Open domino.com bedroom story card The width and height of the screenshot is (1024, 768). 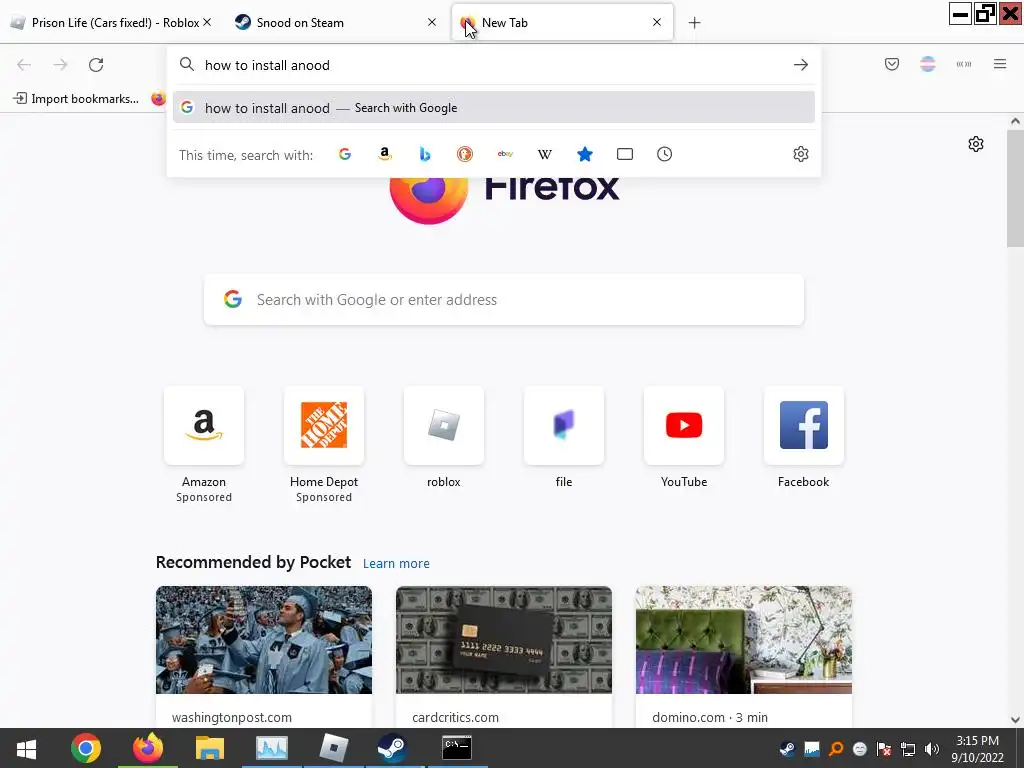[744, 656]
